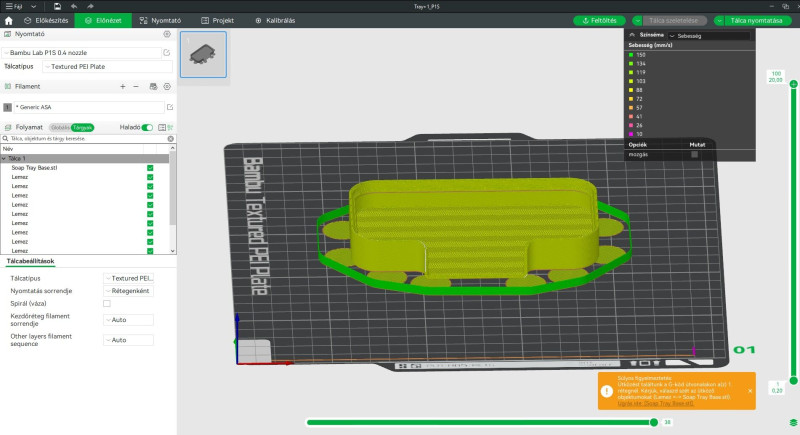Check the mozgás show checkbox
The width and height of the screenshot is (800, 435).
[694, 155]
